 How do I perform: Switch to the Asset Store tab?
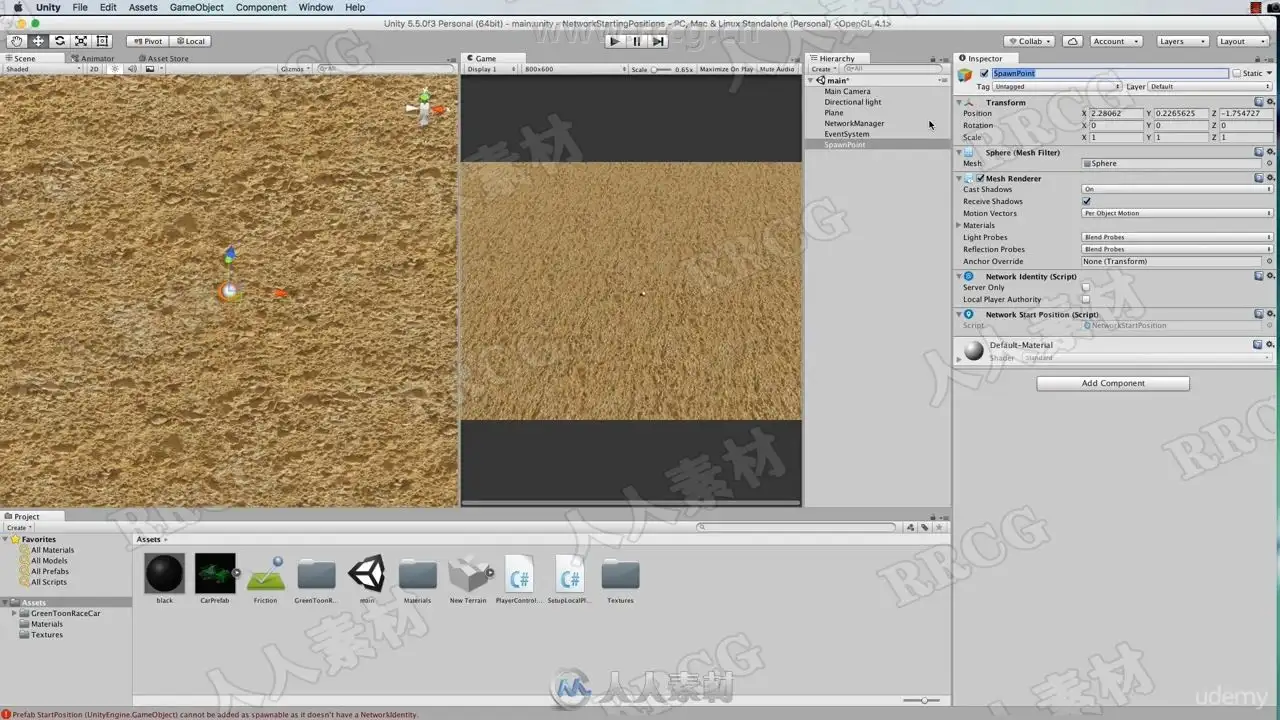click(166, 58)
